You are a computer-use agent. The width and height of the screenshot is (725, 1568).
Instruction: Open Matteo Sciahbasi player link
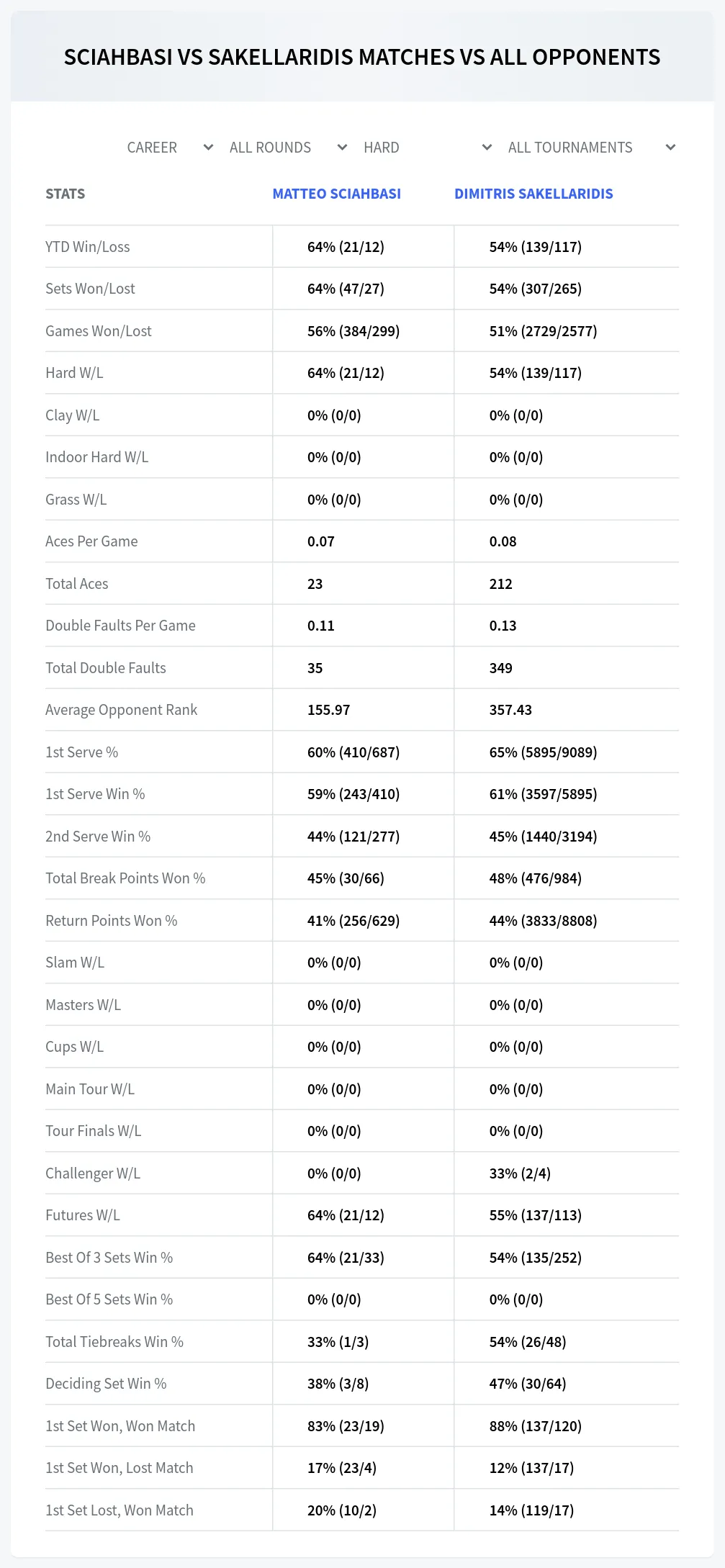(x=336, y=194)
